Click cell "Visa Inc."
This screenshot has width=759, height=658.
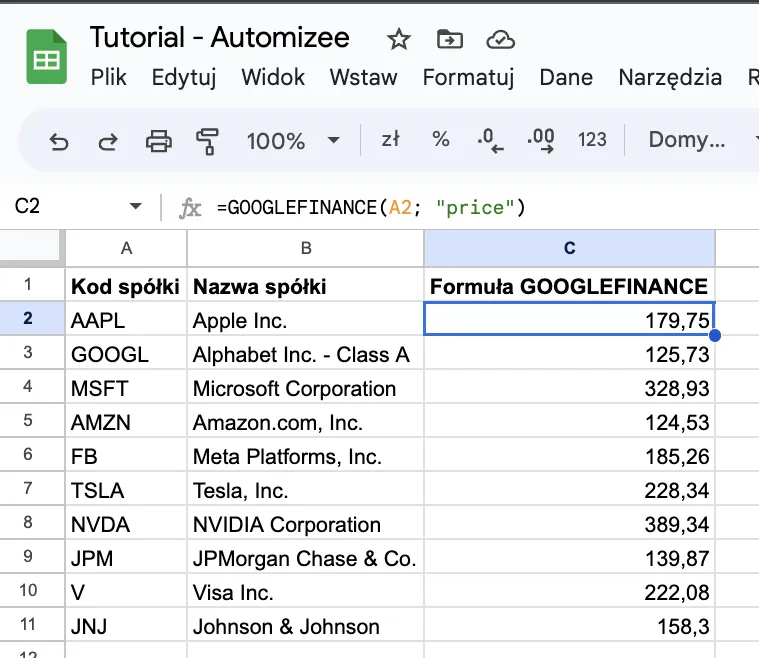pos(305,590)
